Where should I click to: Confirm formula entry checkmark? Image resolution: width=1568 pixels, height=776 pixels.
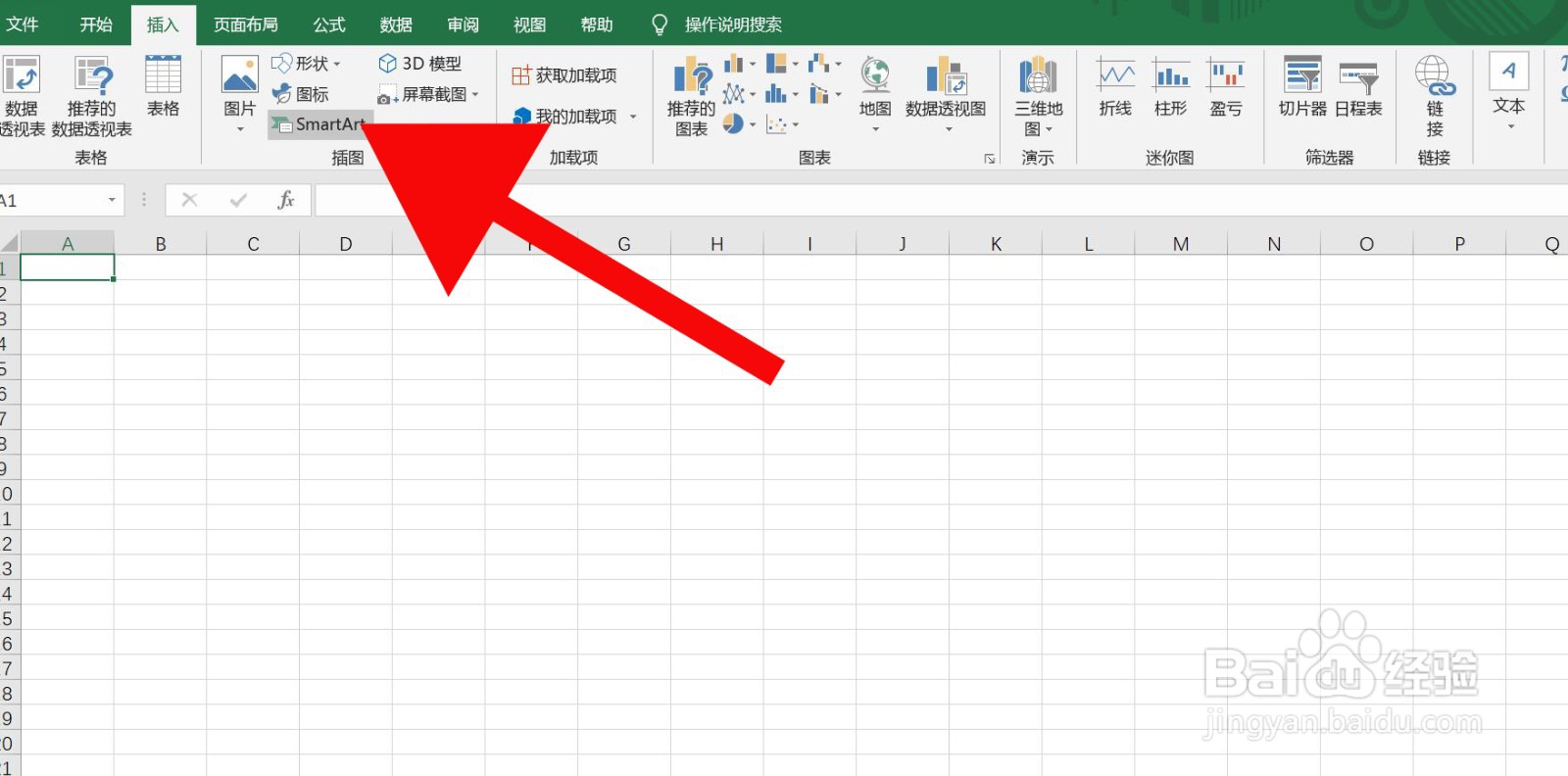(x=238, y=200)
